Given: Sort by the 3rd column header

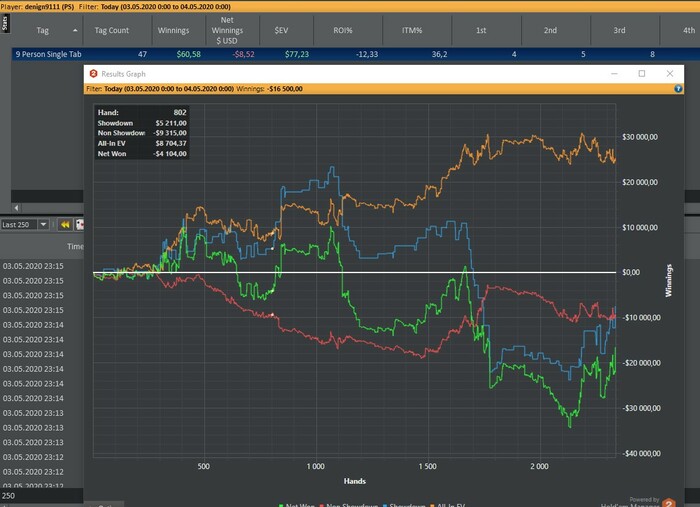Looking at the screenshot, I should coord(619,30).
